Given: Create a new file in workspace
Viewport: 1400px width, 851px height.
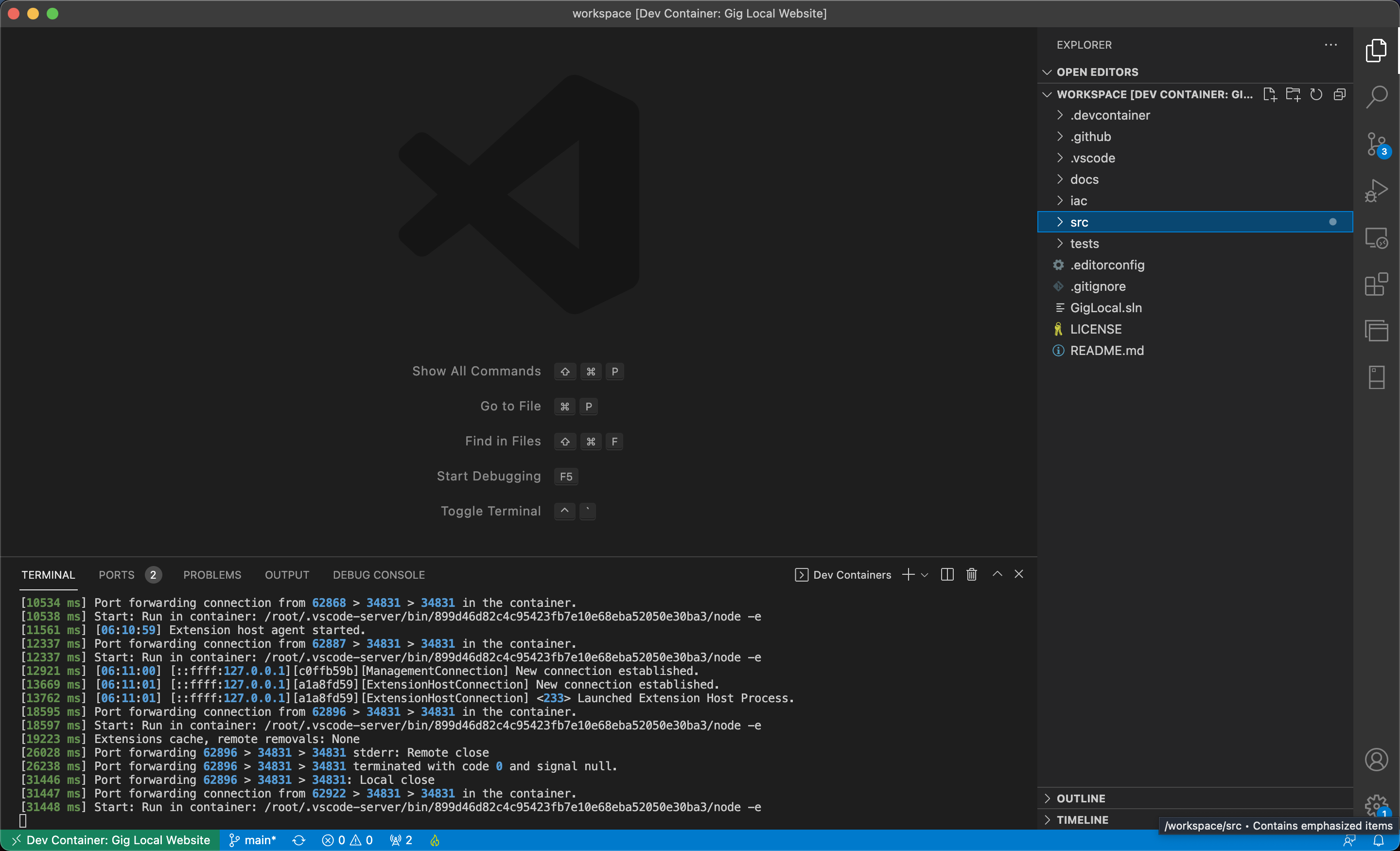Looking at the screenshot, I should click(1270, 94).
